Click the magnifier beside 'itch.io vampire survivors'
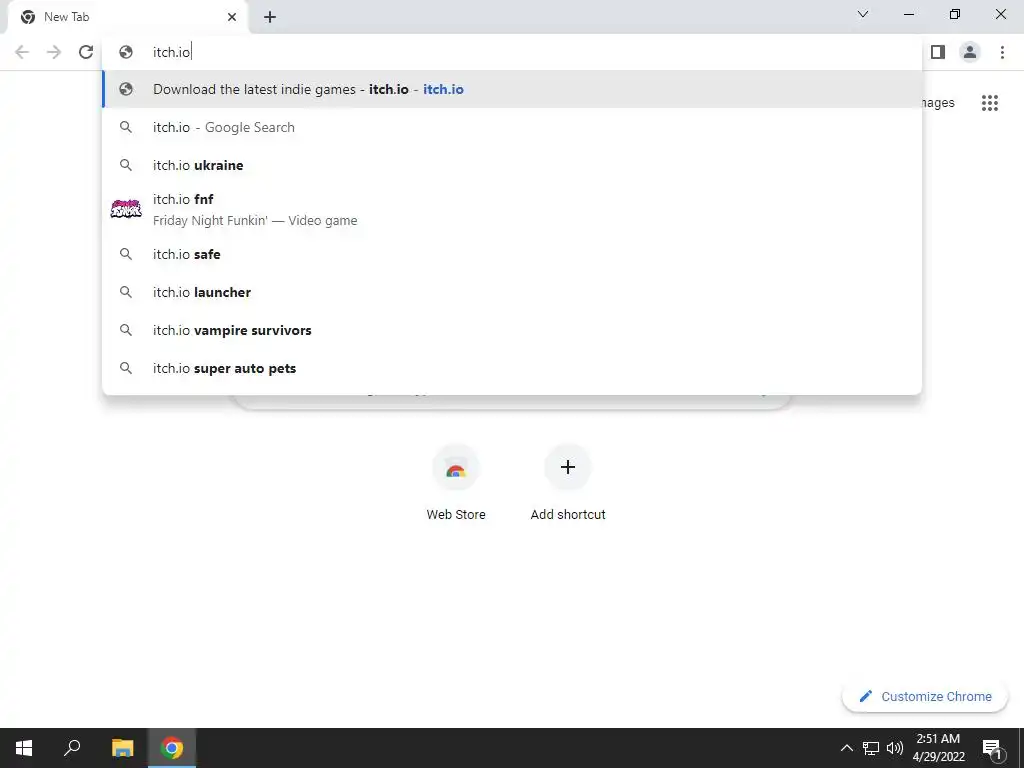This screenshot has height=768, width=1024. coord(126,330)
